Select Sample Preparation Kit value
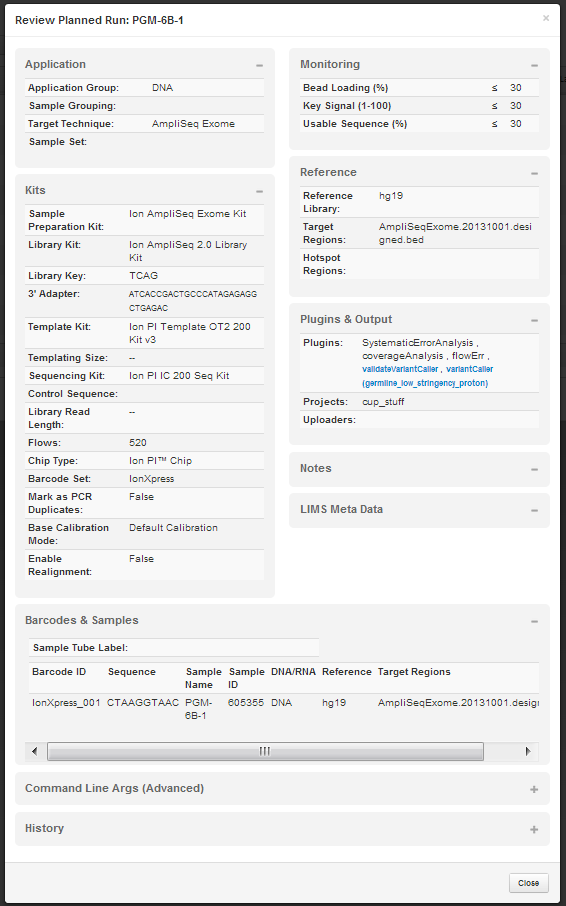 (188, 214)
